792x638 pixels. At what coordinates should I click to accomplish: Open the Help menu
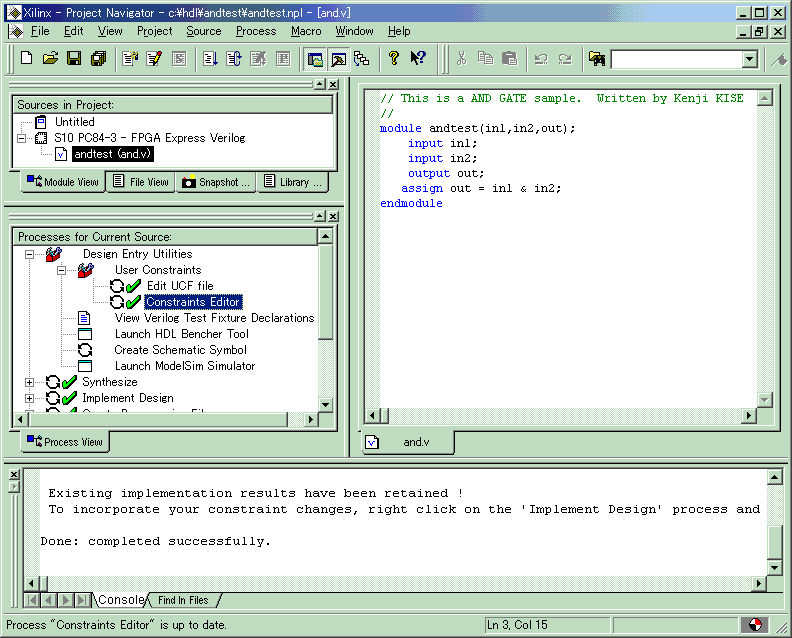point(399,31)
